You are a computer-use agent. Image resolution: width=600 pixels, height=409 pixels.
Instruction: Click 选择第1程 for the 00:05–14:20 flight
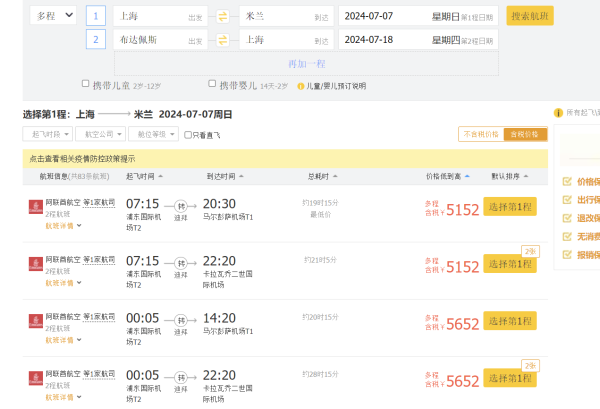pyautogui.click(x=510, y=321)
